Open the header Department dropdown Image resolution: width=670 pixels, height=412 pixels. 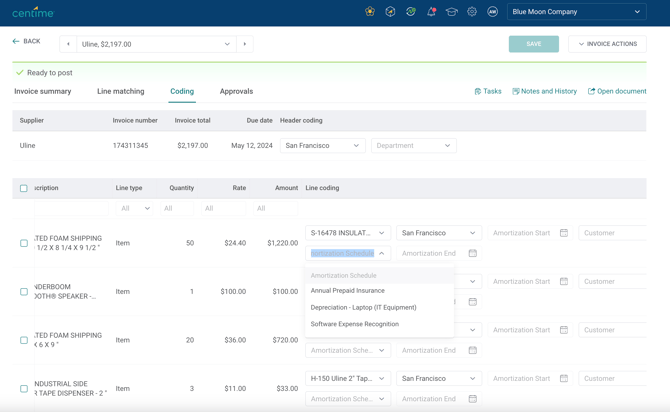pos(414,145)
